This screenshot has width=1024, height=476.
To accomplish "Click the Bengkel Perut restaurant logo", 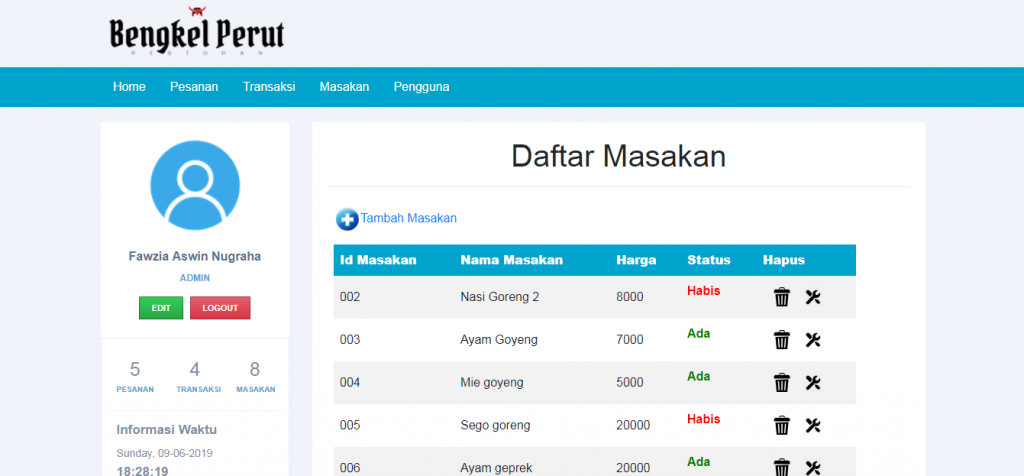I will point(197,32).
